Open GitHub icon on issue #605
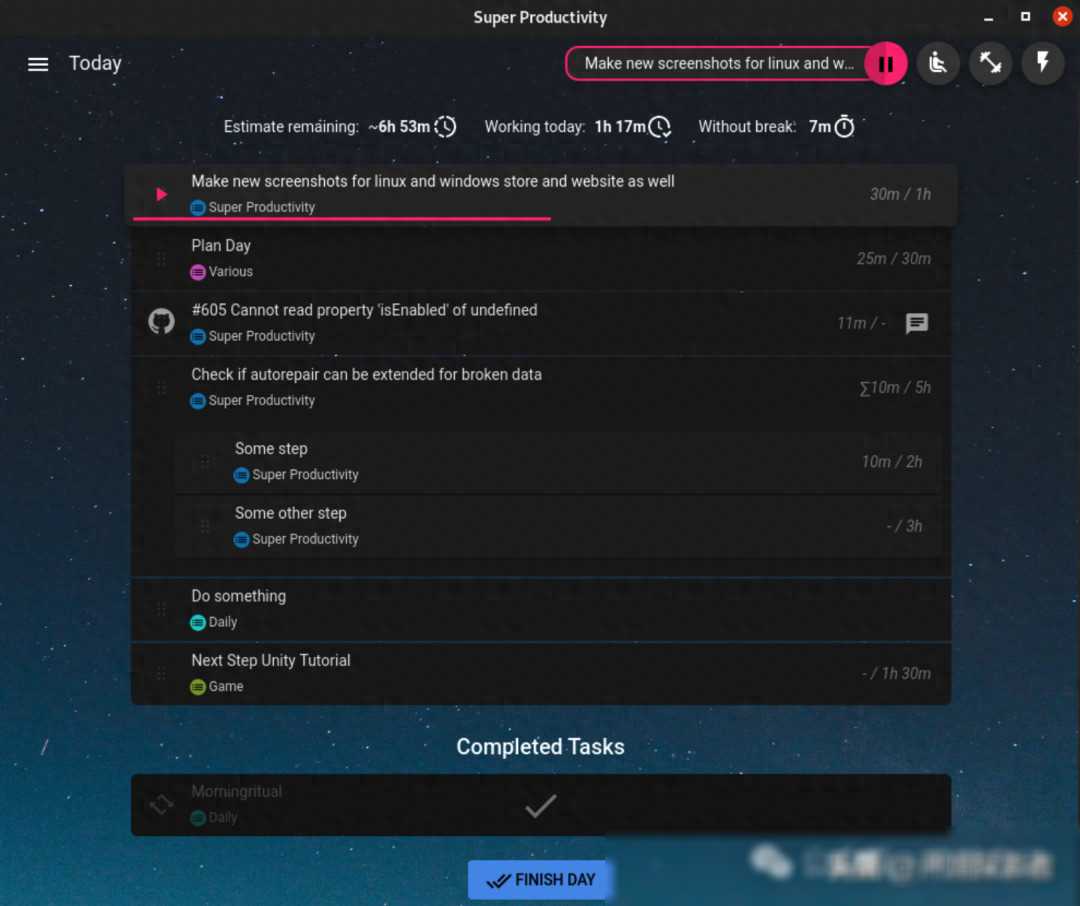Screen dimensions: 1080x906 (x=161, y=321)
